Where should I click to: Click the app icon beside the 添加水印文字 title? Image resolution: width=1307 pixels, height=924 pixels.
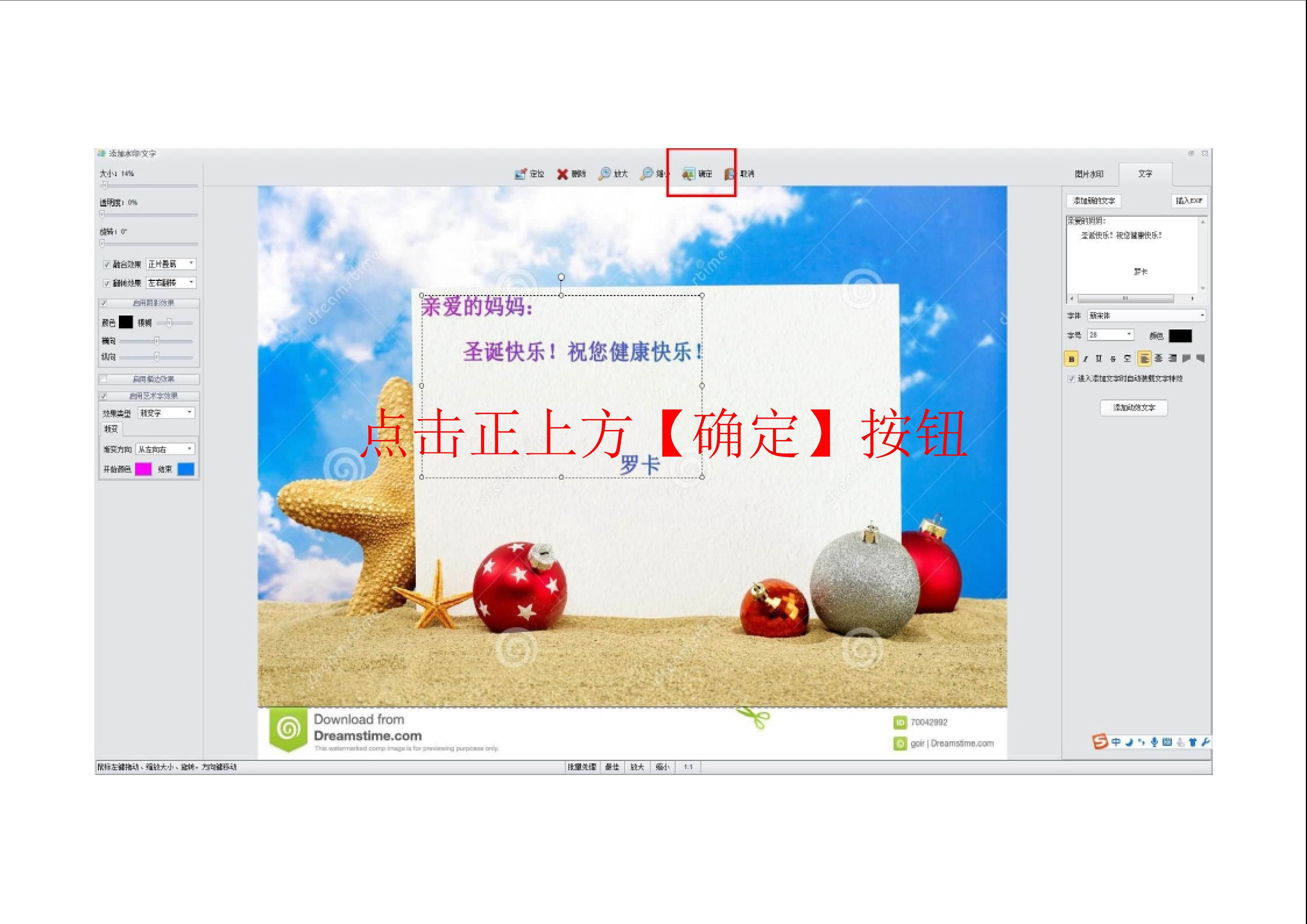[101, 153]
